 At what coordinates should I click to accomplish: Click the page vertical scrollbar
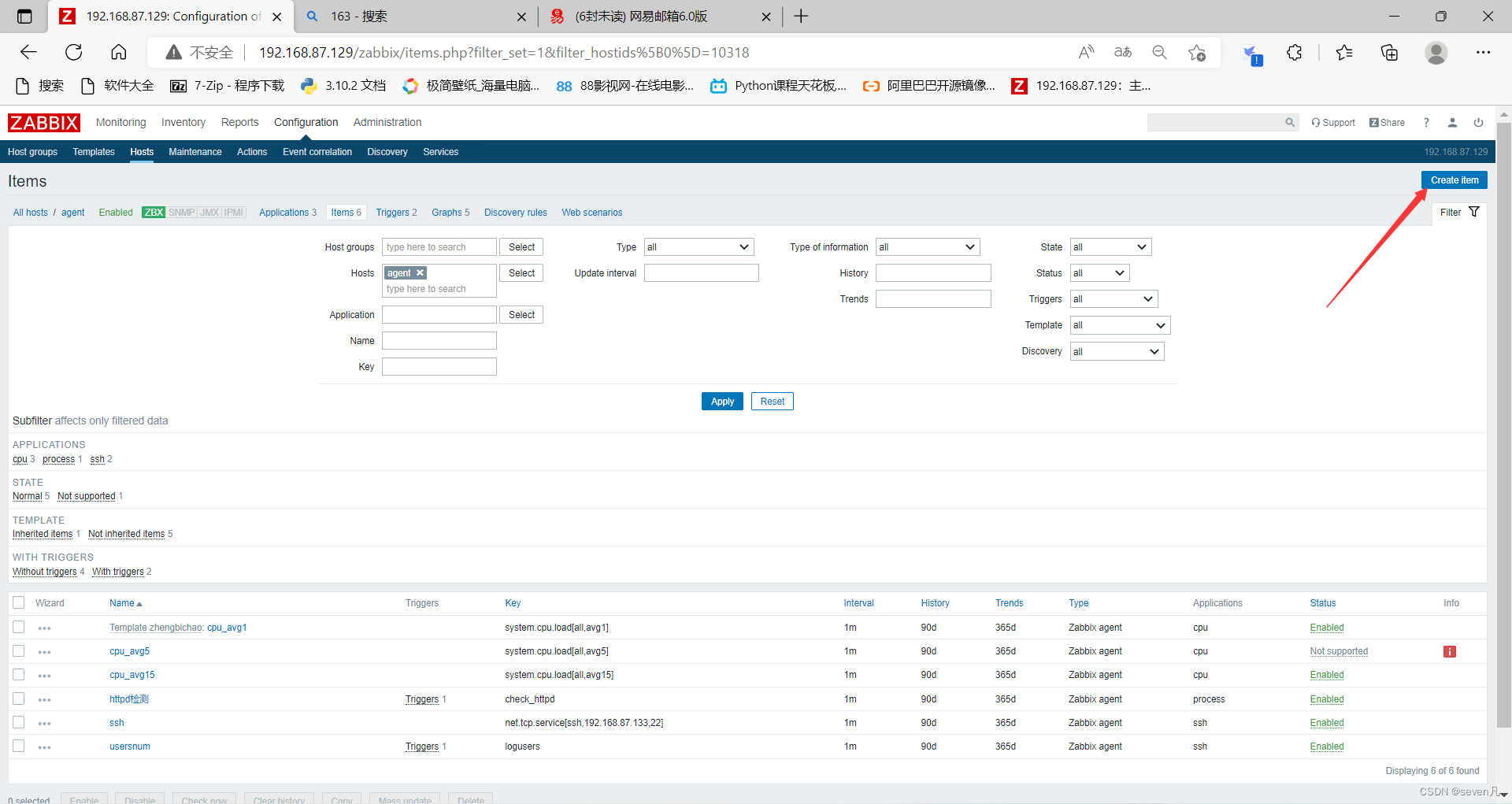[1504, 425]
